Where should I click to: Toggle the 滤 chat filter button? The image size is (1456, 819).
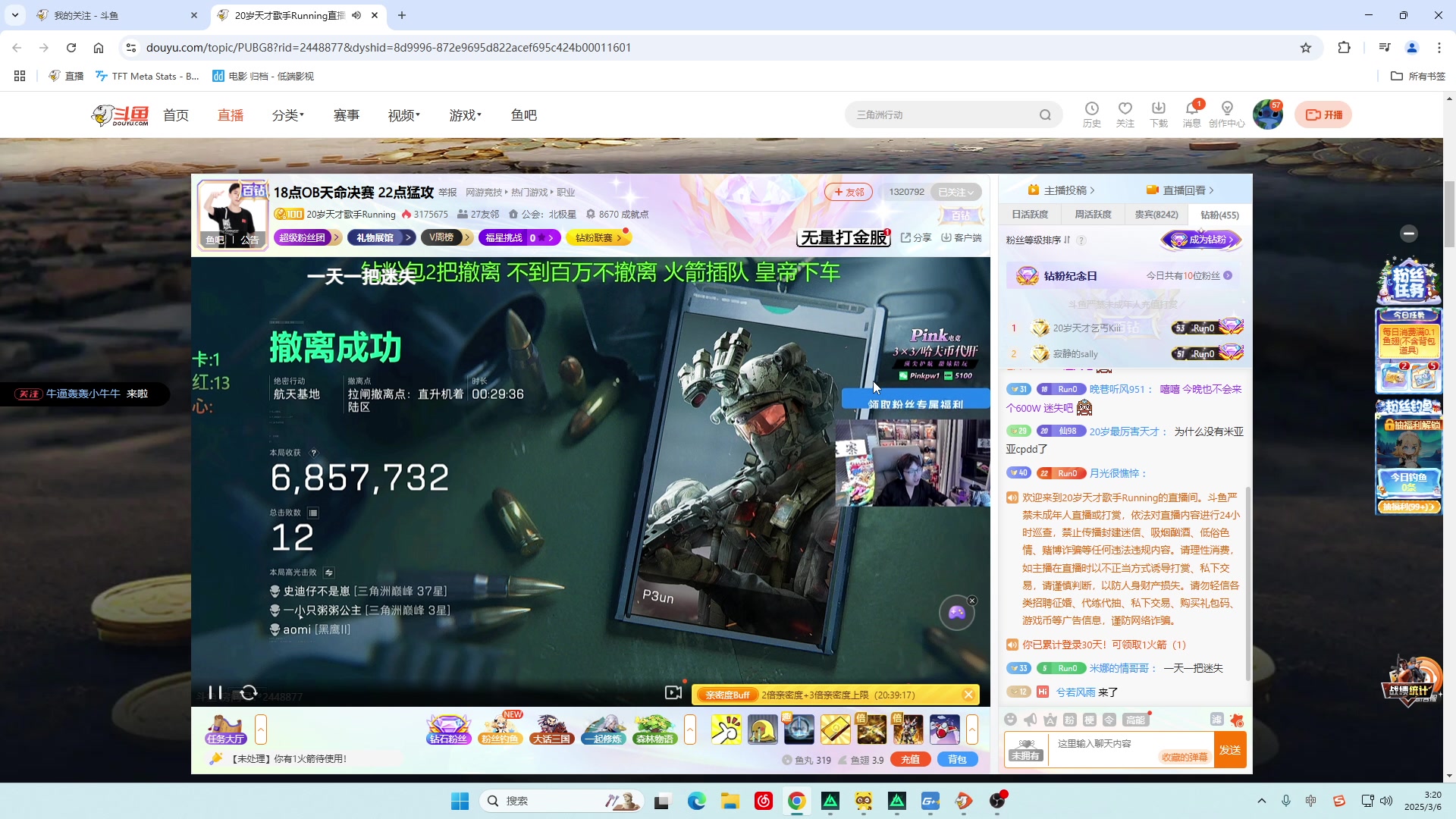point(1217,720)
